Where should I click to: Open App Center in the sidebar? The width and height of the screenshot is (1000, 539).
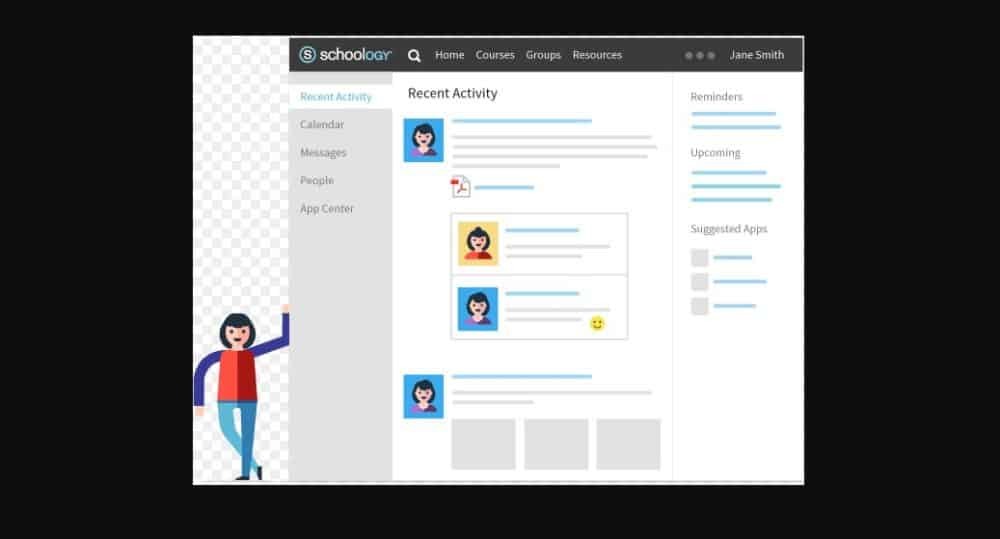[x=327, y=209]
